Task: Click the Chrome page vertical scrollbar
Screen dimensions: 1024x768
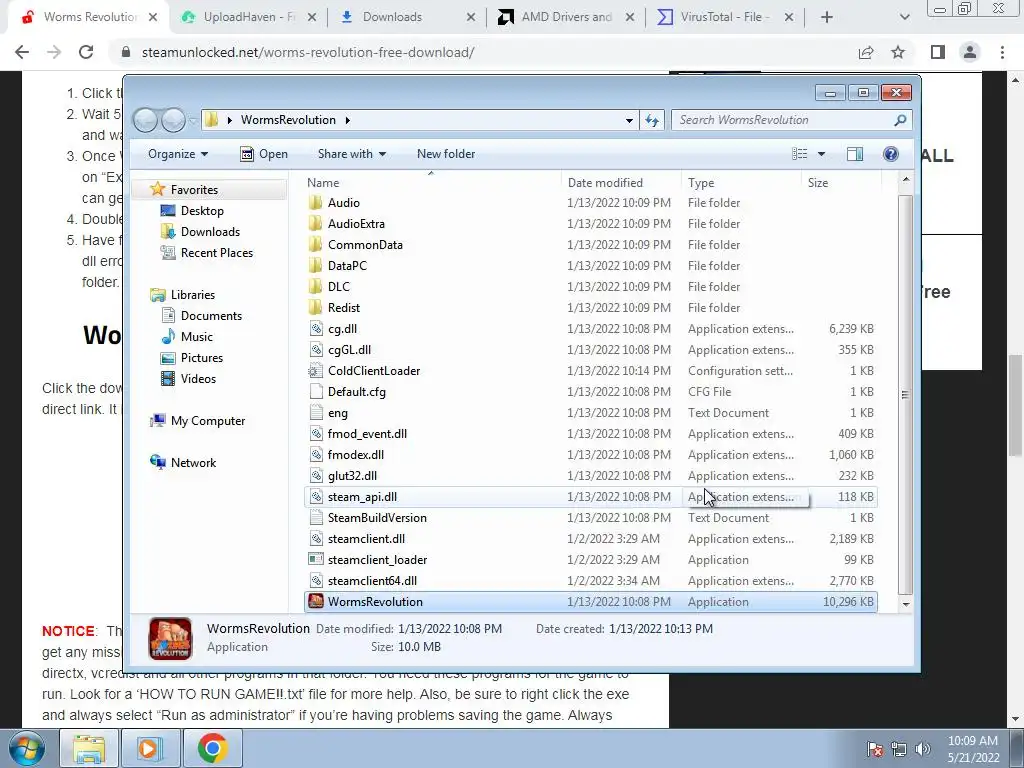Action: pyautogui.click(x=1016, y=408)
